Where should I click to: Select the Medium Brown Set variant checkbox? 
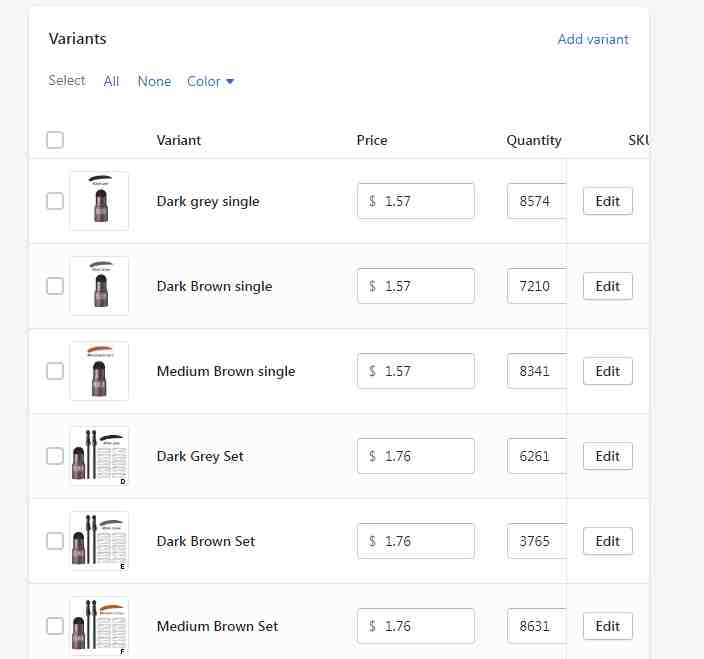point(55,626)
